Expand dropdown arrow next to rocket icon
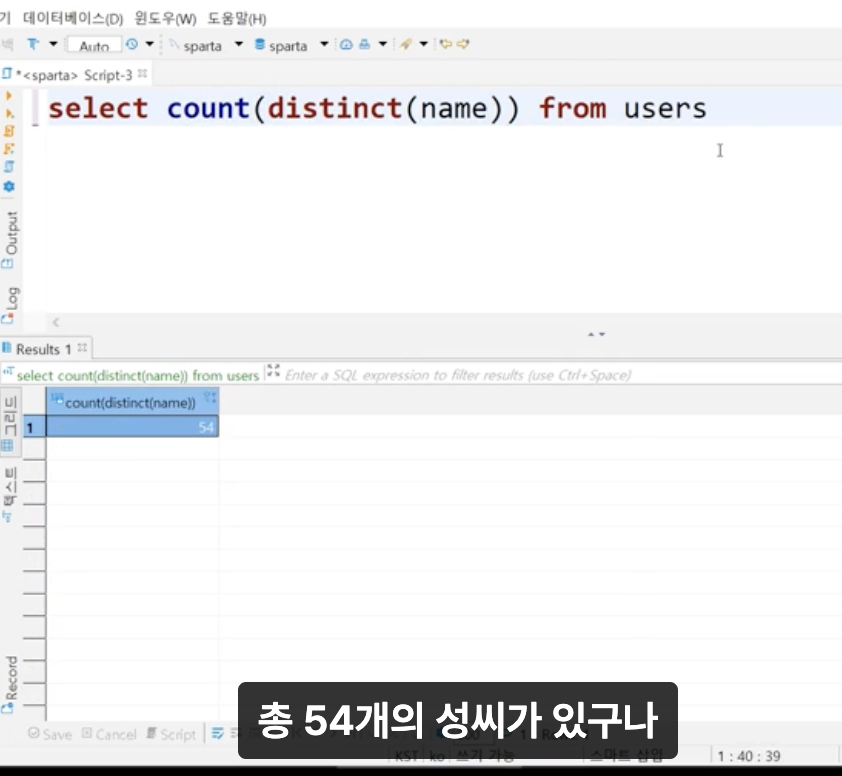 click(424, 44)
